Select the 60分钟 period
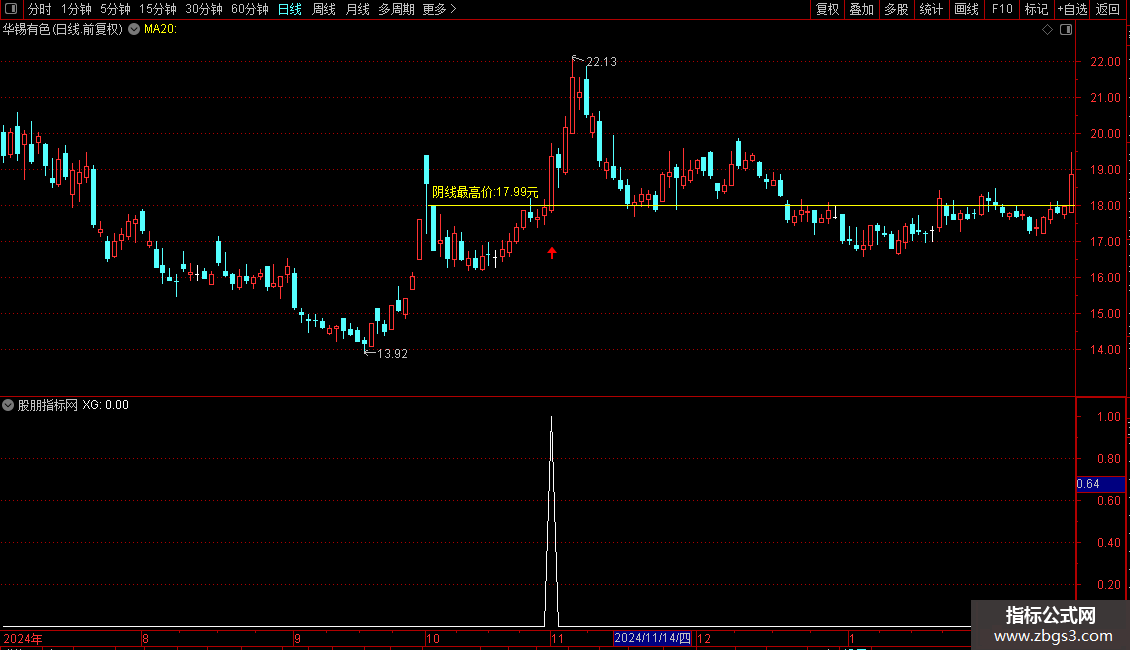The height and width of the screenshot is (650, 1130). [249, 9]
